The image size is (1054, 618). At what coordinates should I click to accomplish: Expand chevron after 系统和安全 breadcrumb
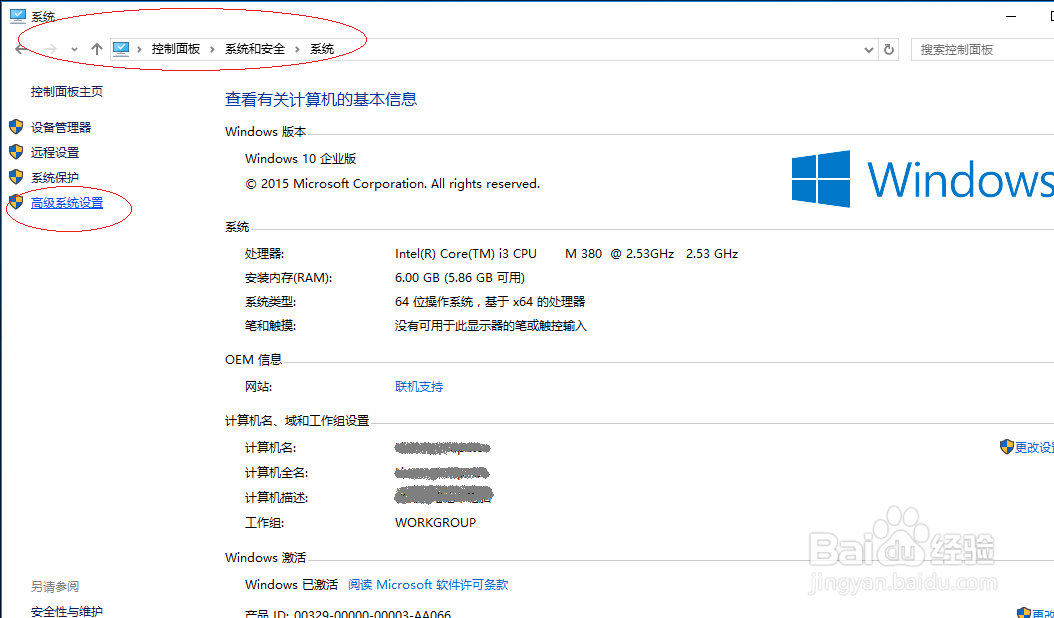click(297, 49)
